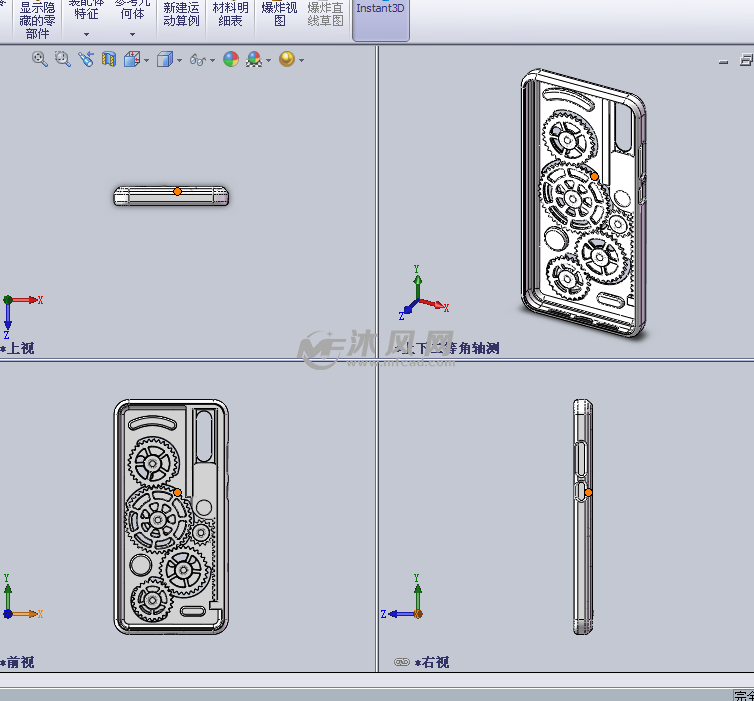
Task: Expand the Apply Scene dropdown arrow
Action: [268, 60]
